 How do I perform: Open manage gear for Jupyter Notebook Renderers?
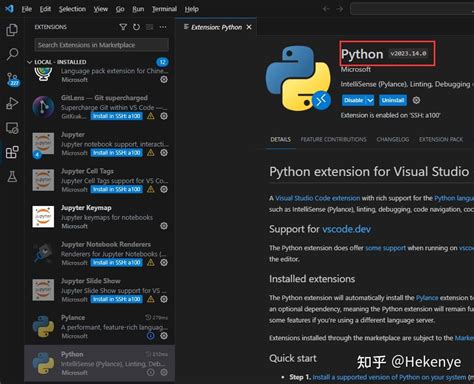pos(164,263)
